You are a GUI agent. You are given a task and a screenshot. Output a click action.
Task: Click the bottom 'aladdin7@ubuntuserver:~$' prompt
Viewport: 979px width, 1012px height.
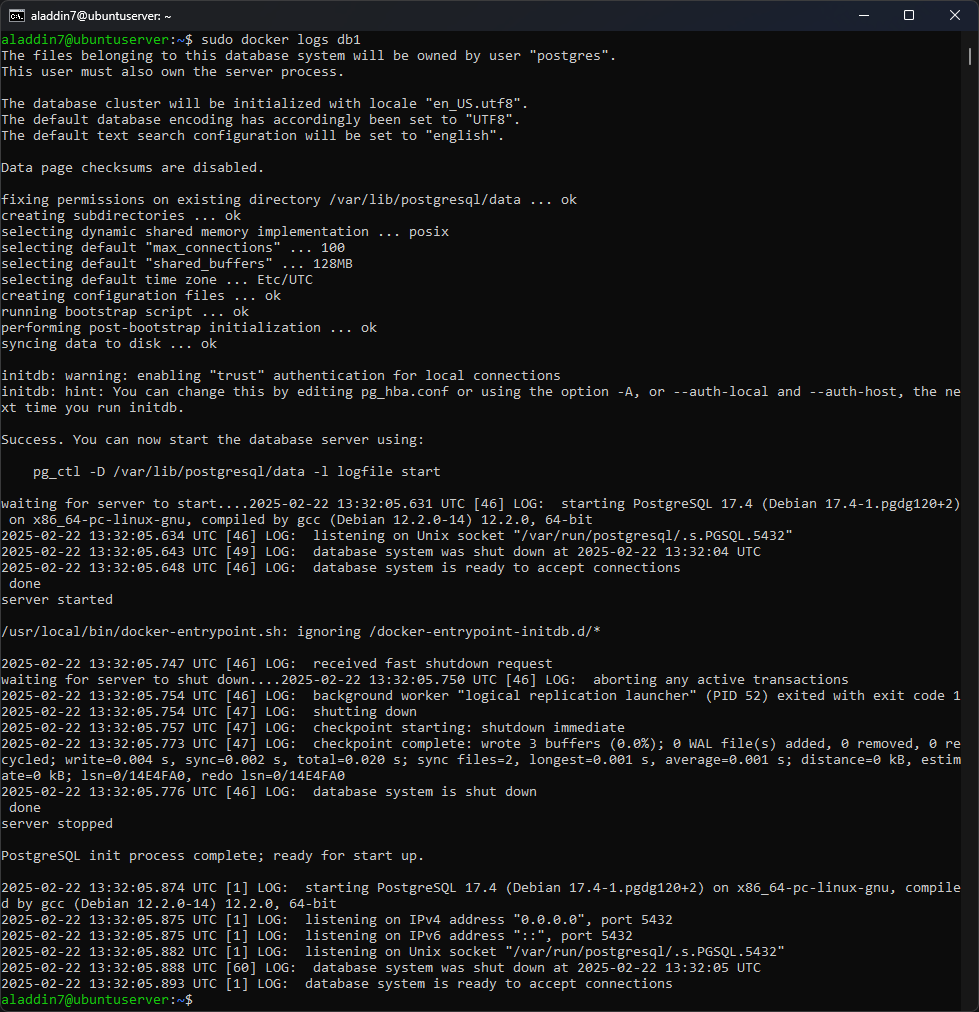(97, 1000)
